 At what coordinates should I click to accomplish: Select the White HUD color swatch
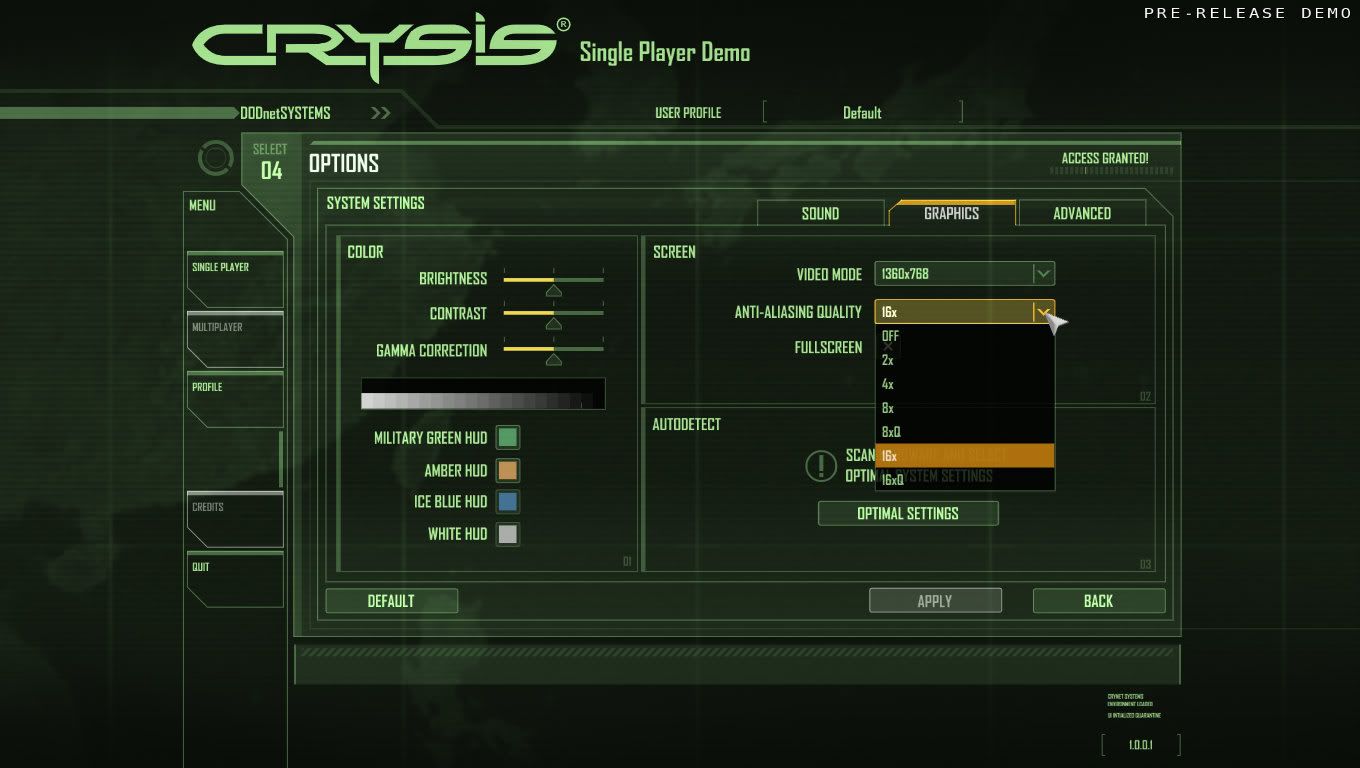coord(508,534)
